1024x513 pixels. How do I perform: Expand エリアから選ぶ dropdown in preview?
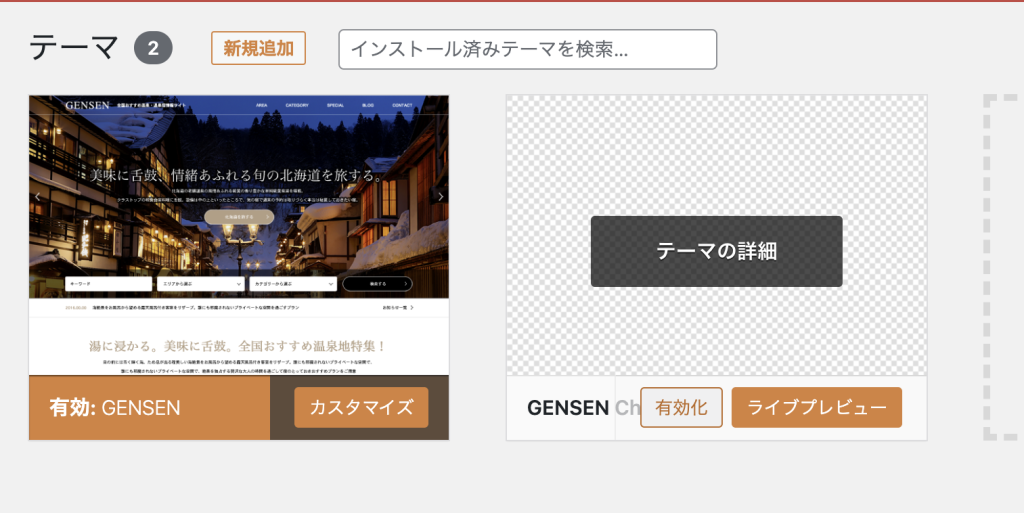(x=200, y=284)
